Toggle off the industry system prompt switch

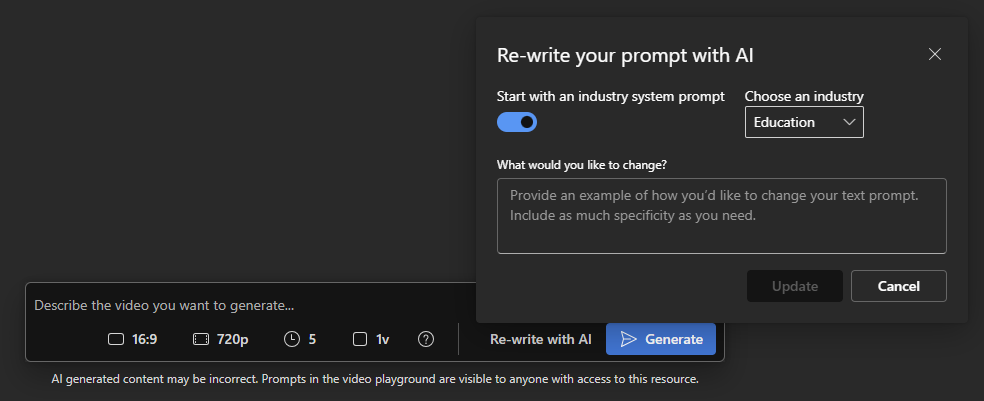tap(517, 122)
